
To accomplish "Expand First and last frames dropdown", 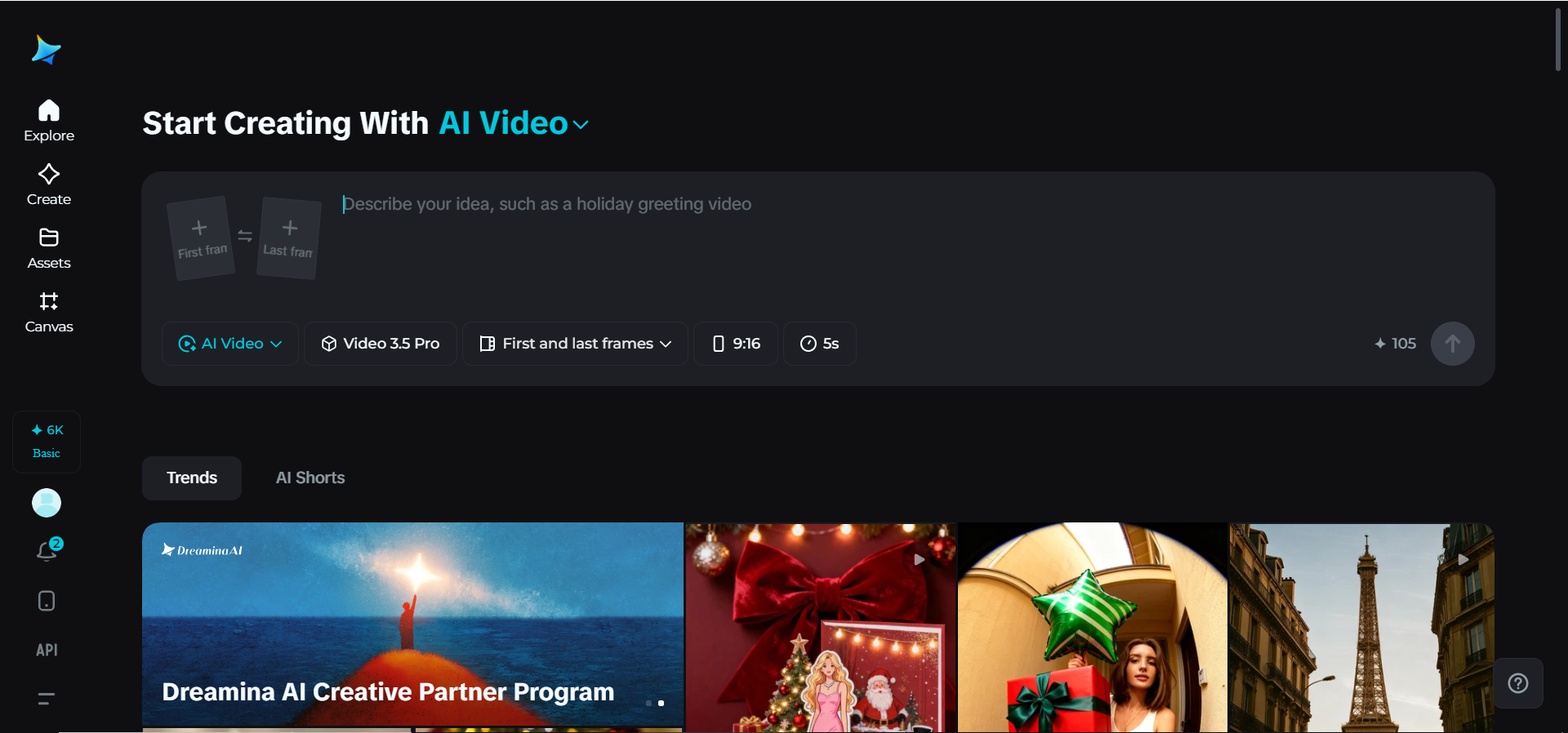I will [575, 344].
